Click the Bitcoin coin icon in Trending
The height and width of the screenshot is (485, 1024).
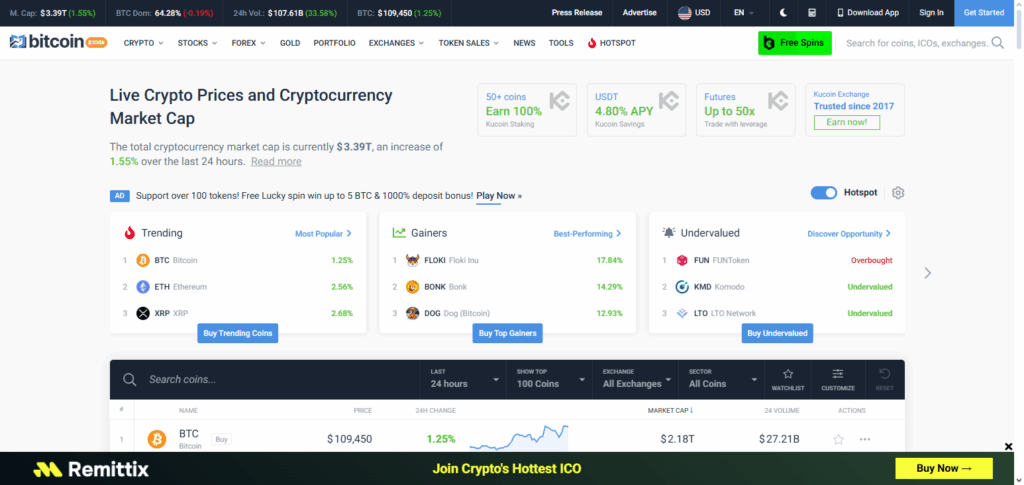[x=143, y=260]
